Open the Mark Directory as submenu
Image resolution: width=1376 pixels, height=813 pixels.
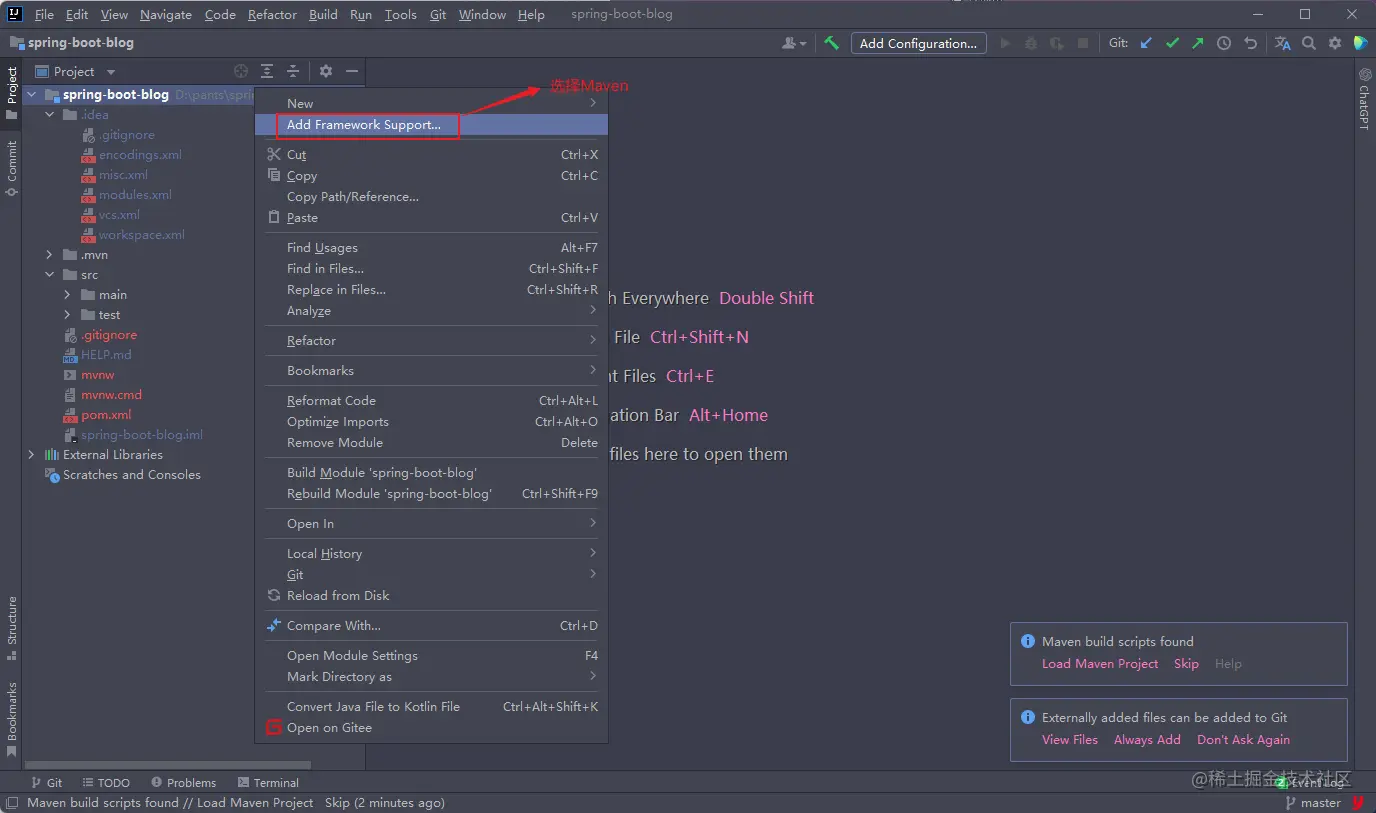pos(431,677)
